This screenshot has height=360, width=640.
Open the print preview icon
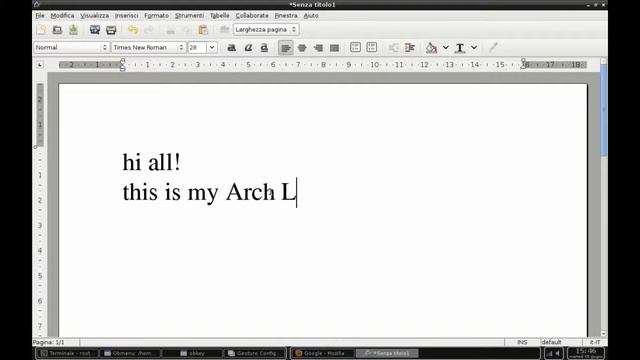click(95, 30)
